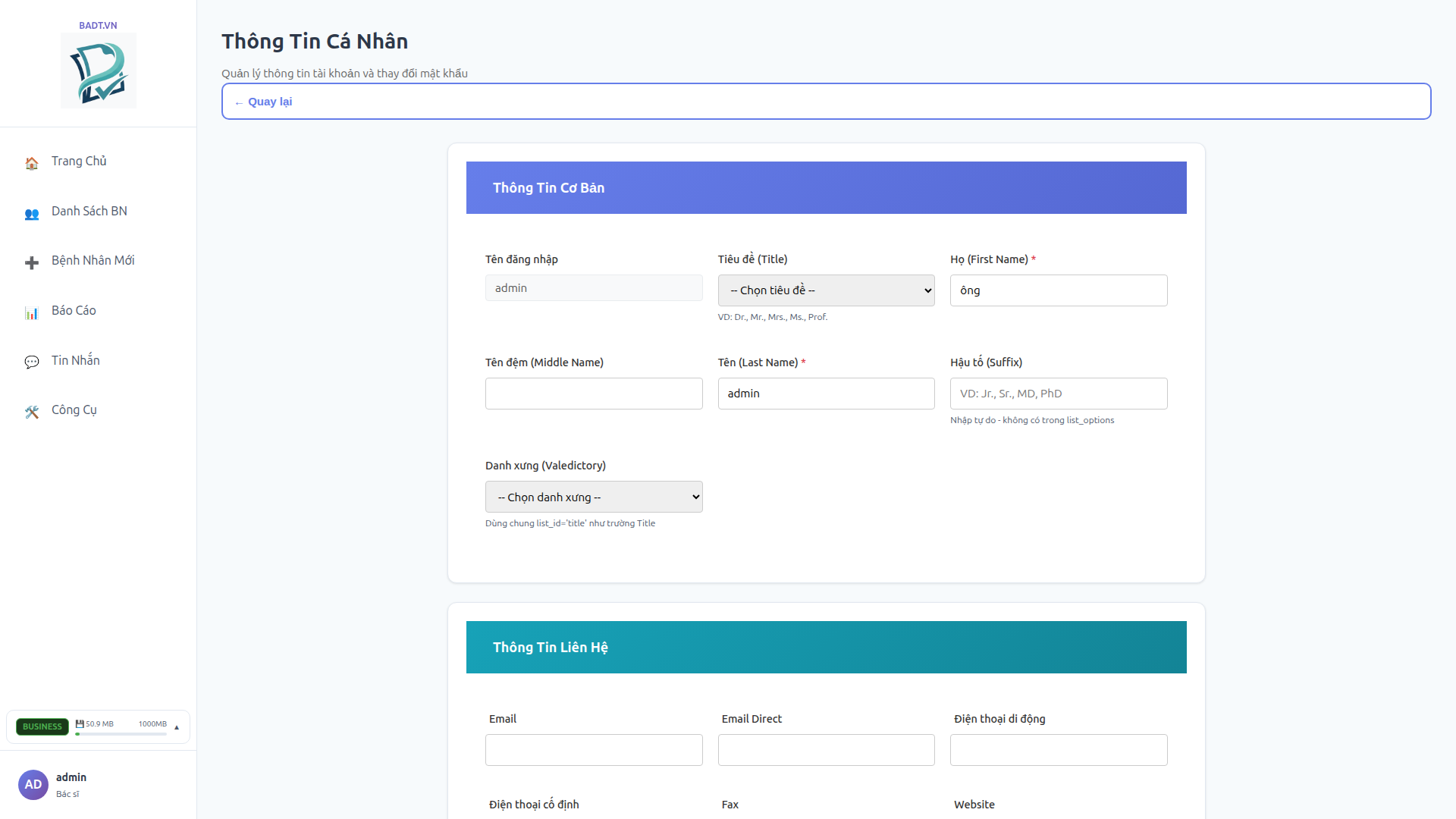Open Danh Sách BN menu item
The height and width of the screenshot is (819, 1456).
click(x=99, y=212)
